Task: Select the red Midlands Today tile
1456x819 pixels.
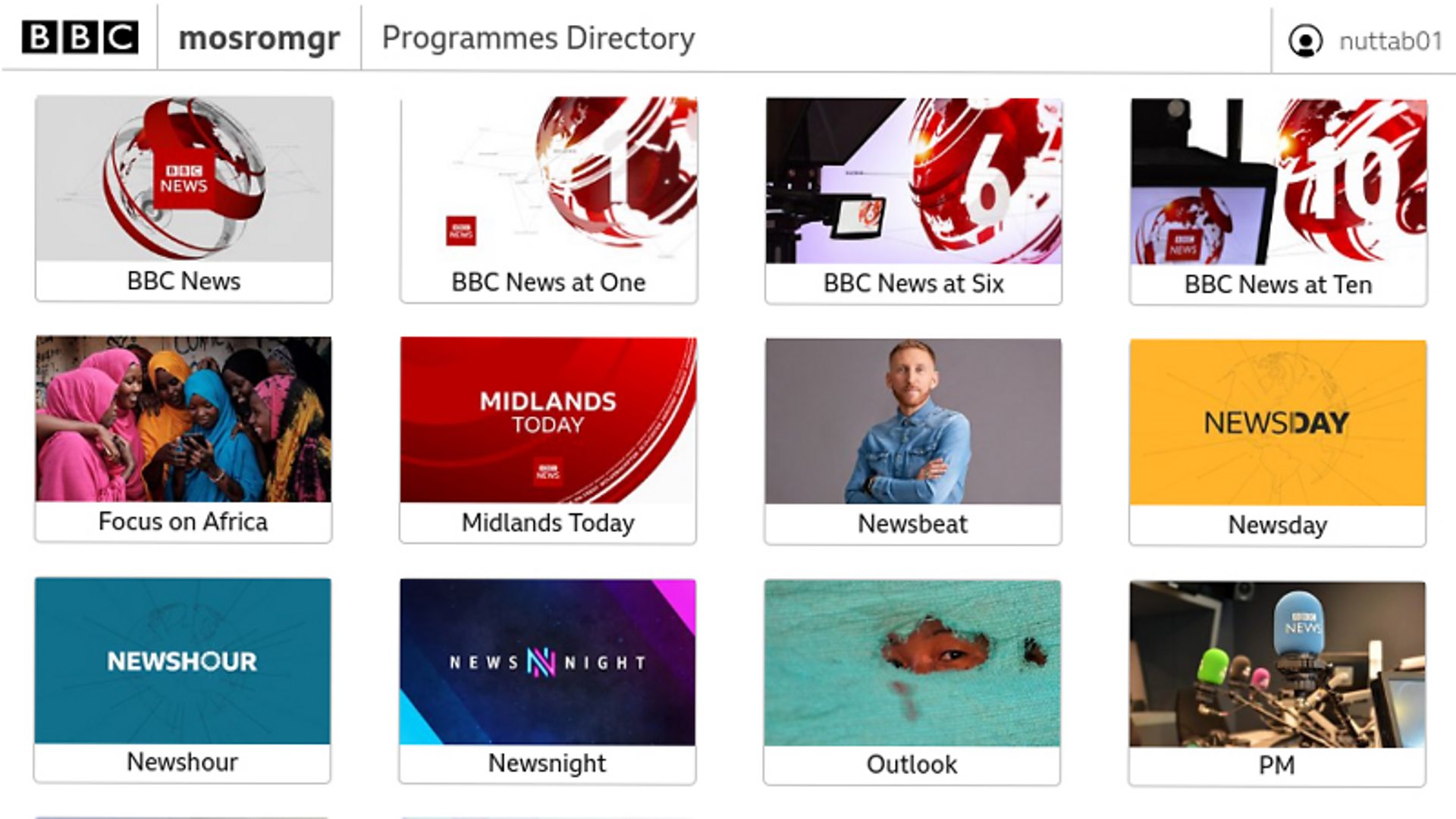Action: click(548, 420)
